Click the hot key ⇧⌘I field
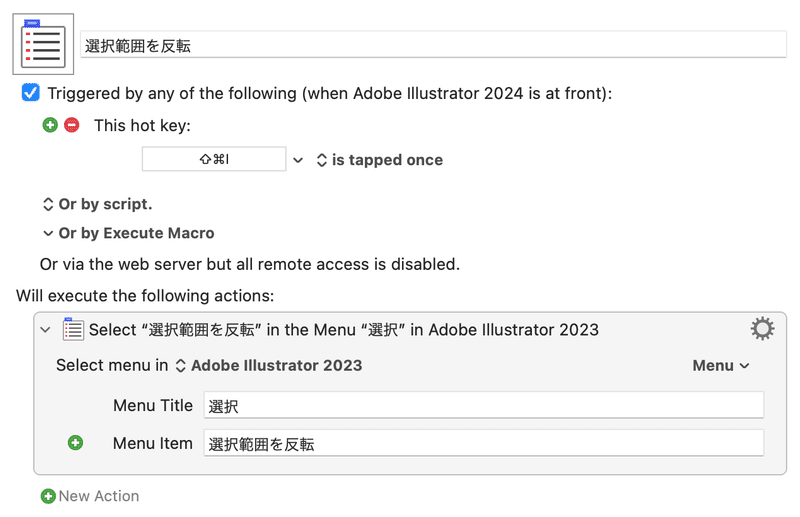Viewport: 800px width, 517px height. click(214, 159)
